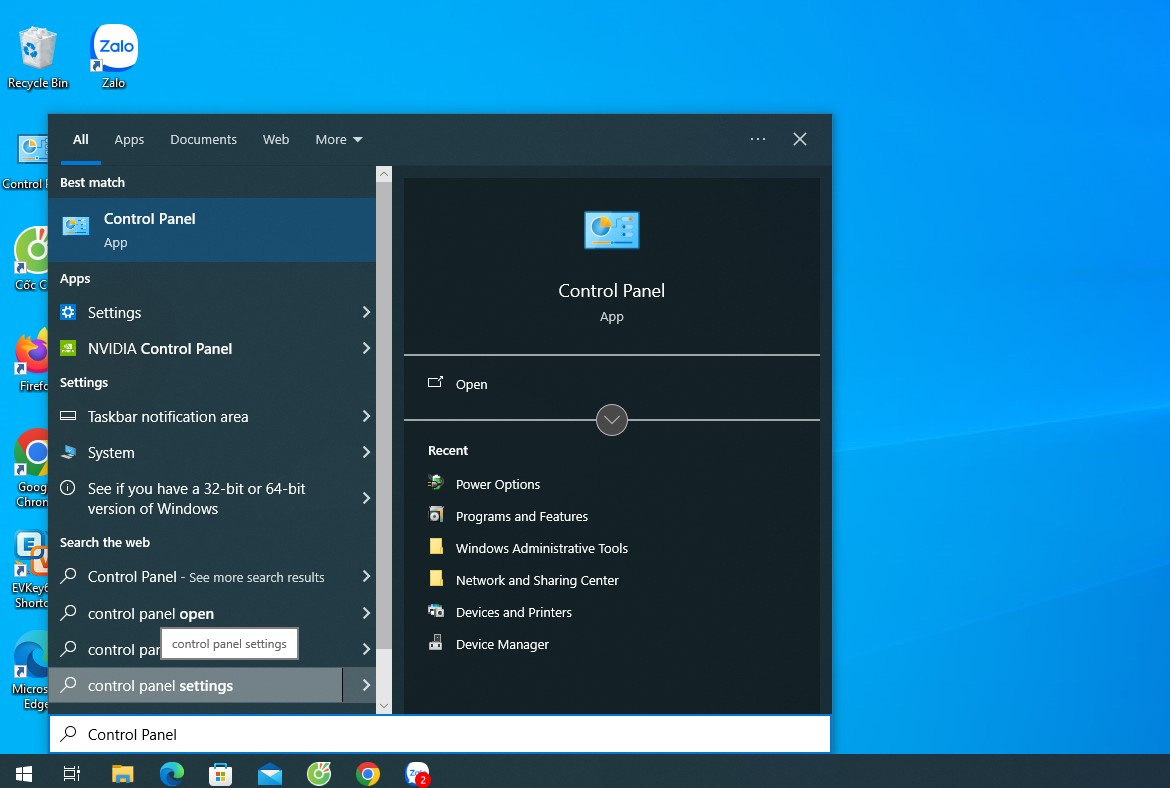Viewport: 1170px width, 788px height.
Task: Click the Device Manager icon
Action: 436,642
